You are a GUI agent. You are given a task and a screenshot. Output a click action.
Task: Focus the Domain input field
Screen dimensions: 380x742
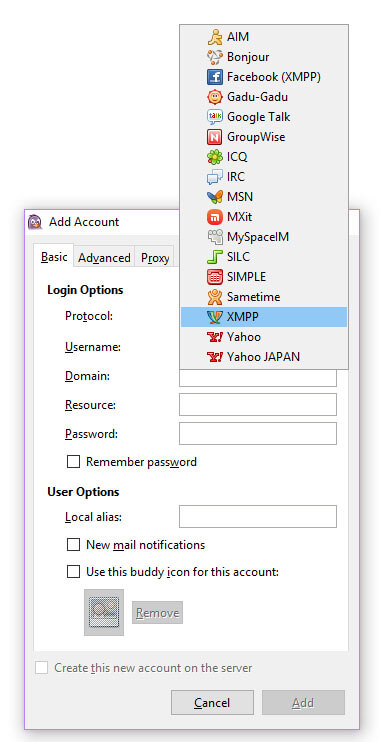[x=257, y=377]
